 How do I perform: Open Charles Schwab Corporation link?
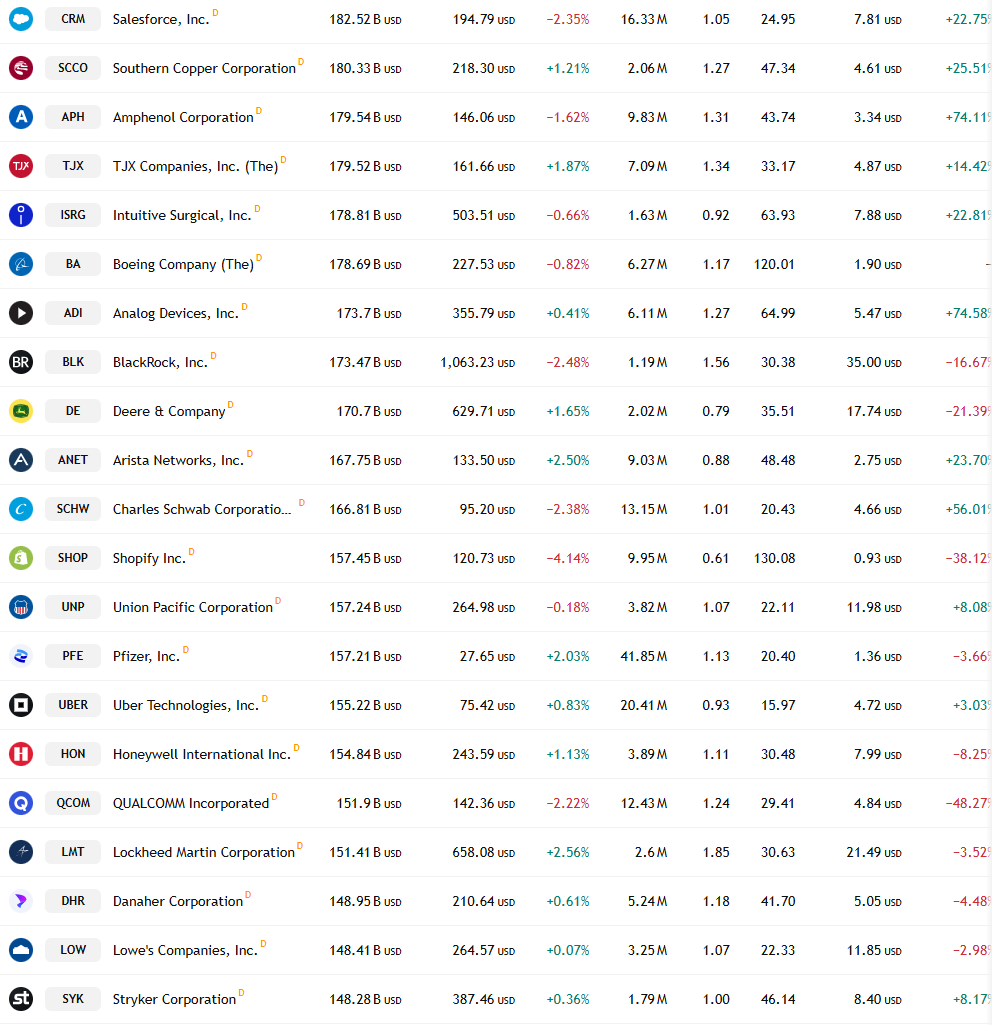[x=202, y=510]
